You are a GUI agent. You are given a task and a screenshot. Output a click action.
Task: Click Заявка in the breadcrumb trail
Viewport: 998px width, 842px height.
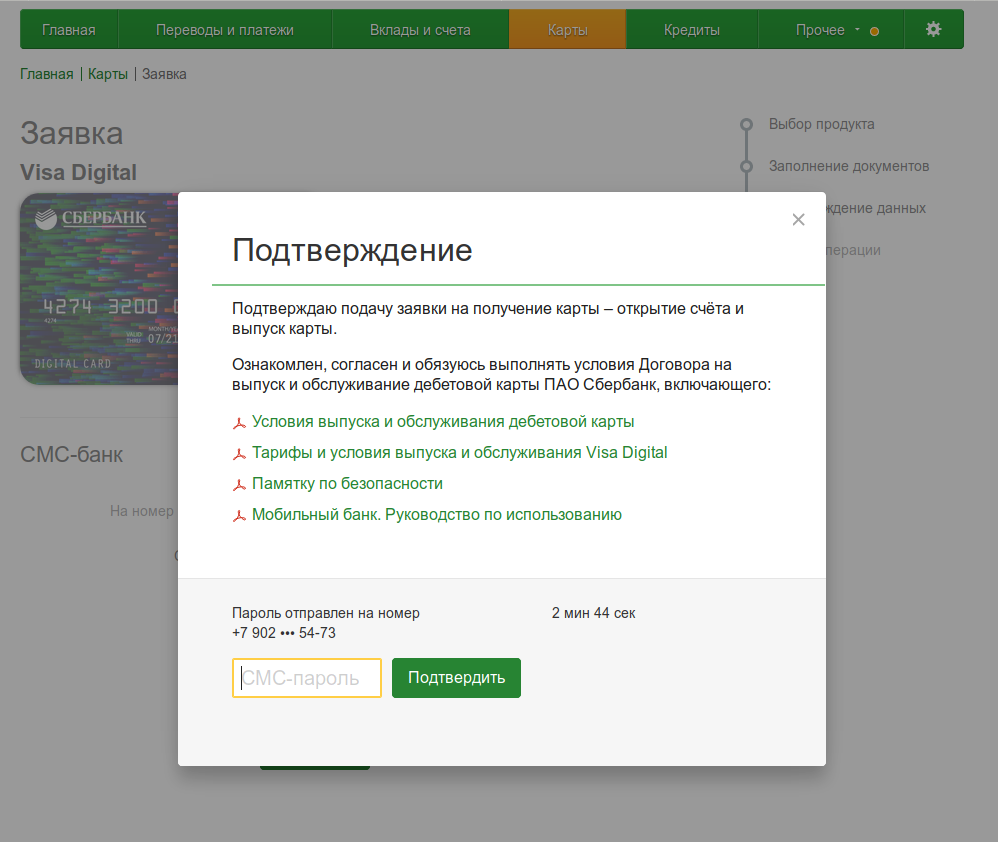(164, 74)
